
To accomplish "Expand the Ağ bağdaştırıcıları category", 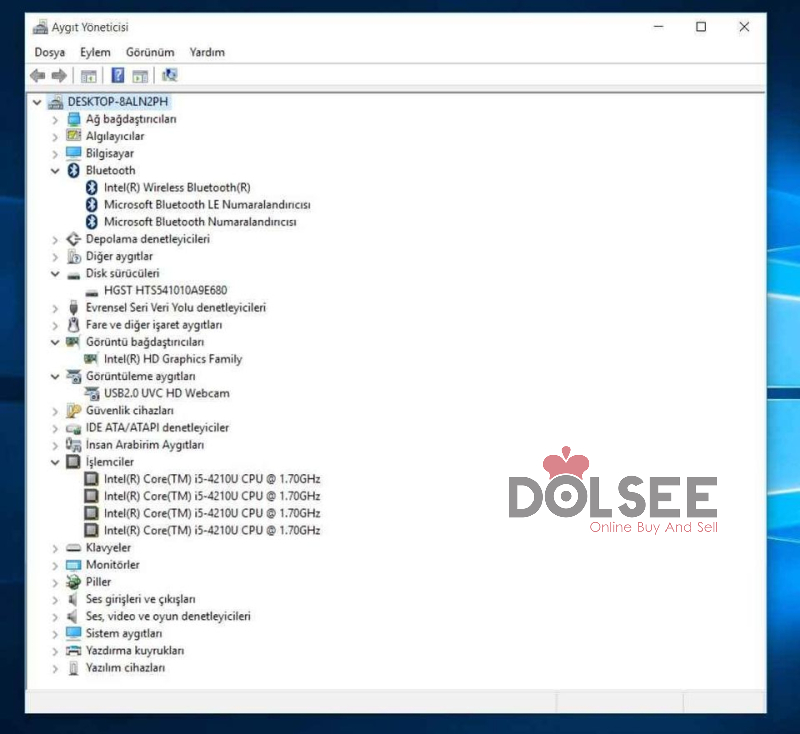I will tap(55, 120).
